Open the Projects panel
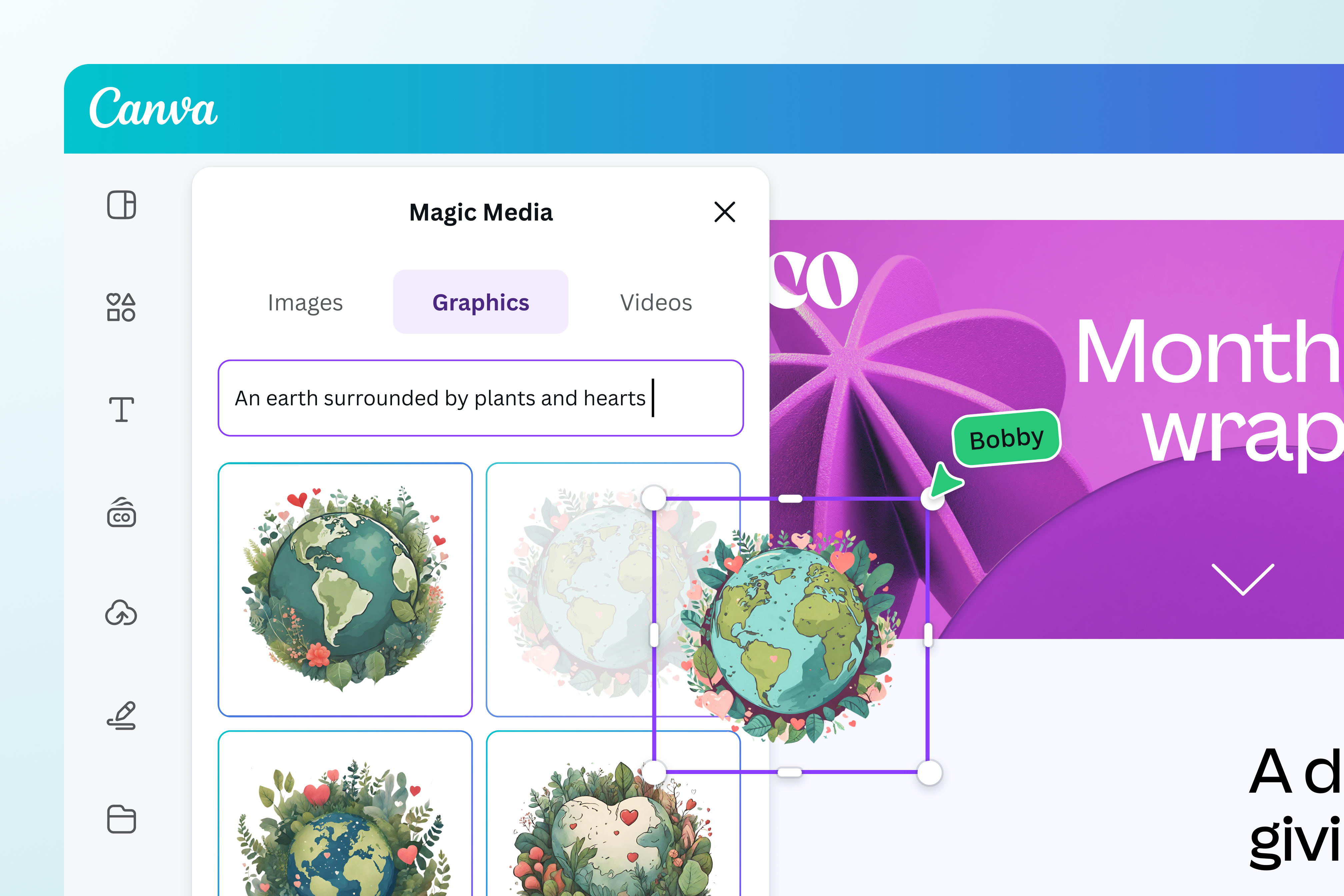 [121, 819]
